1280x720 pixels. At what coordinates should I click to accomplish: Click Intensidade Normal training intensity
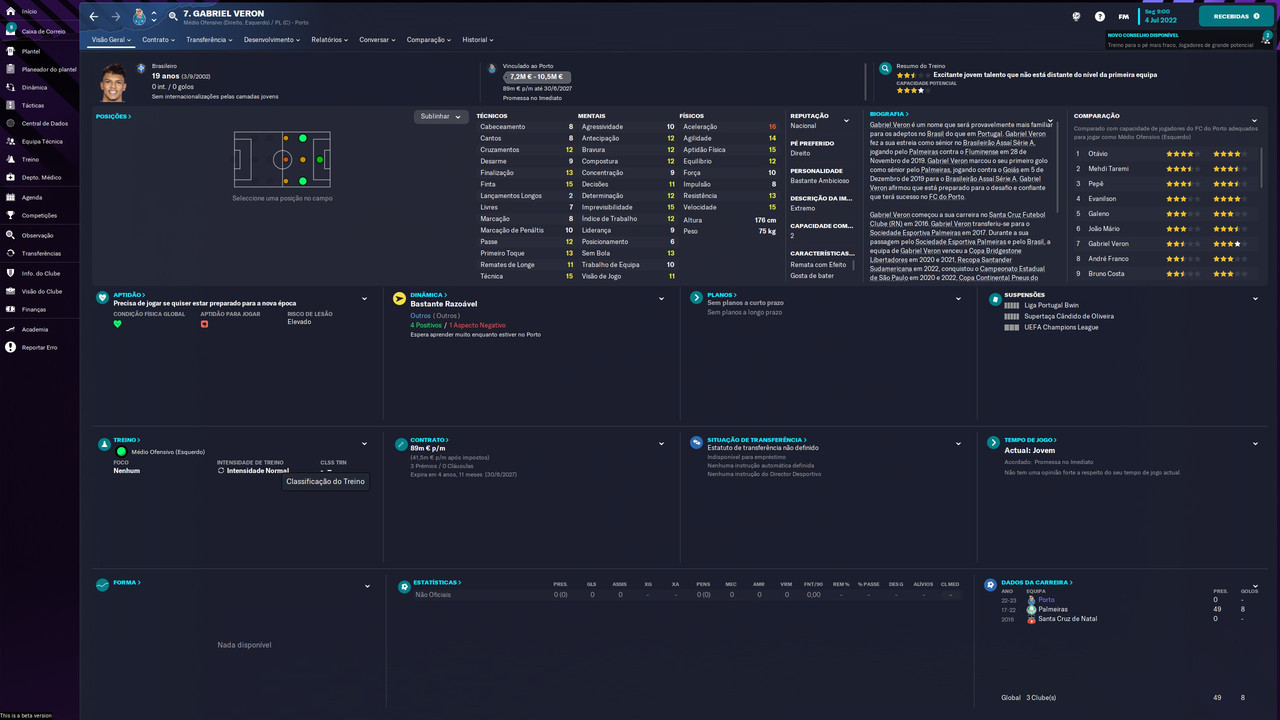(257, 470)
